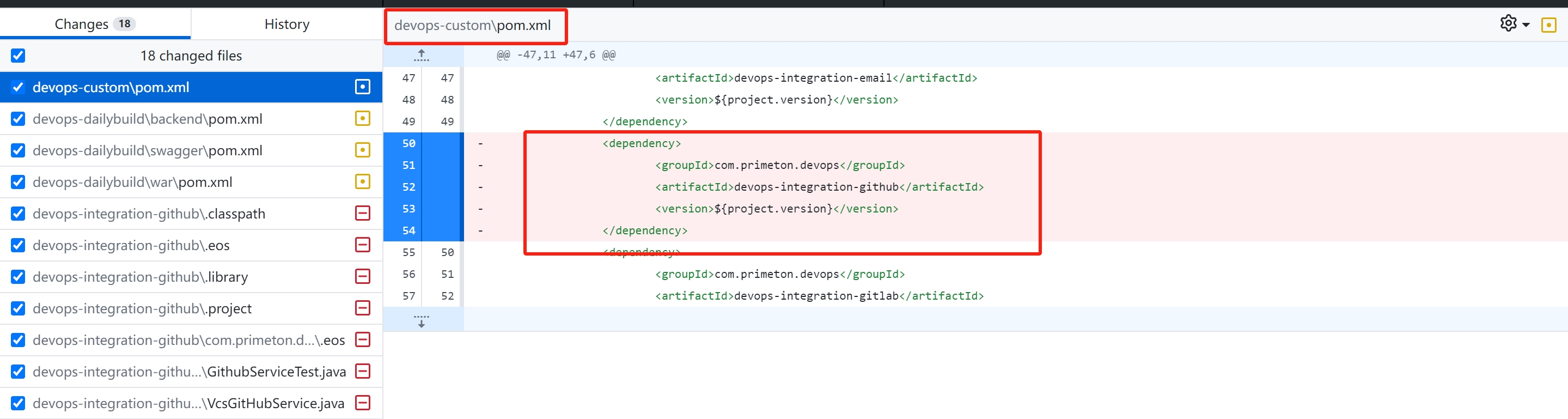The width and height of the screenshot is (1568, 419).
Task: Uncheck devops-integration-github\.library checkbox
Action: [19, 277]
